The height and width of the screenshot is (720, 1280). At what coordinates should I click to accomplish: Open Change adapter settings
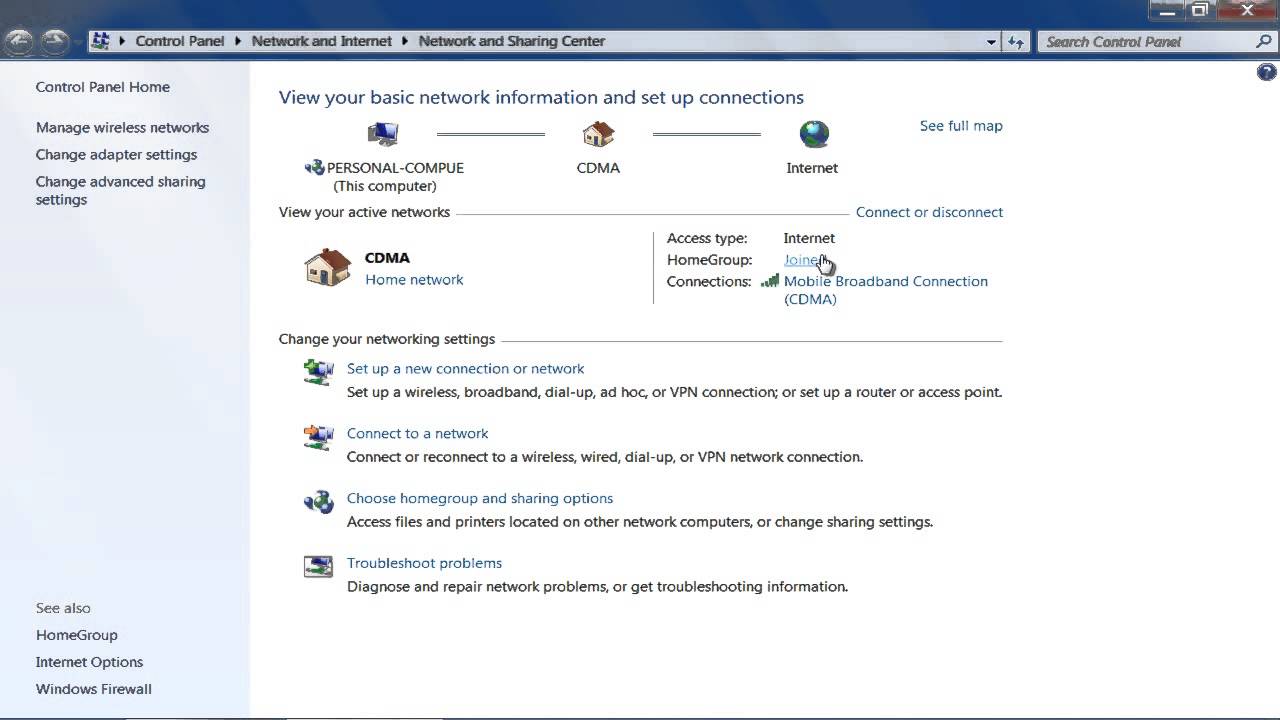point(116,154)
